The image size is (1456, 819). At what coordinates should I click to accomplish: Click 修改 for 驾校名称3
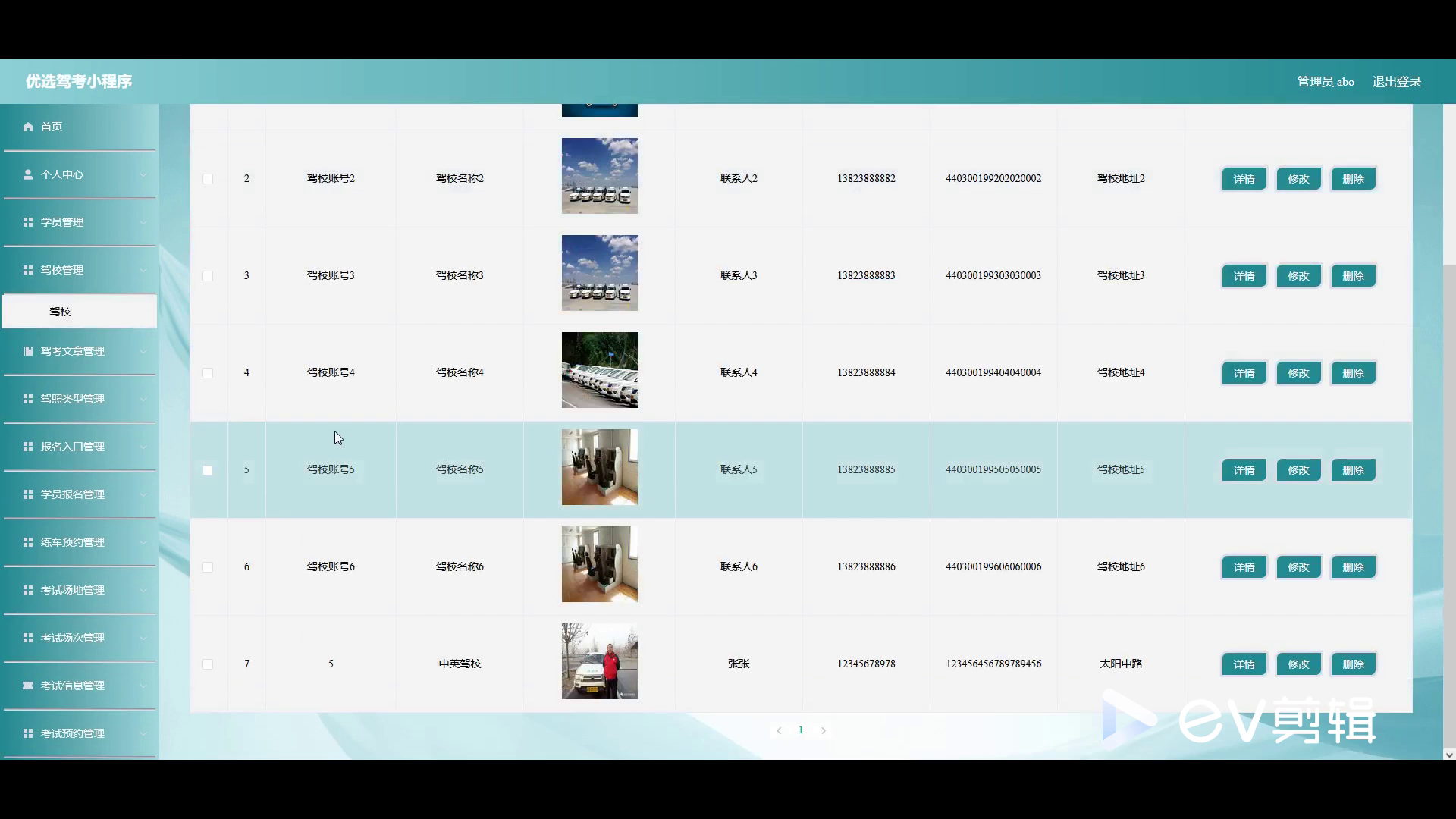(x=1298, y=276)
